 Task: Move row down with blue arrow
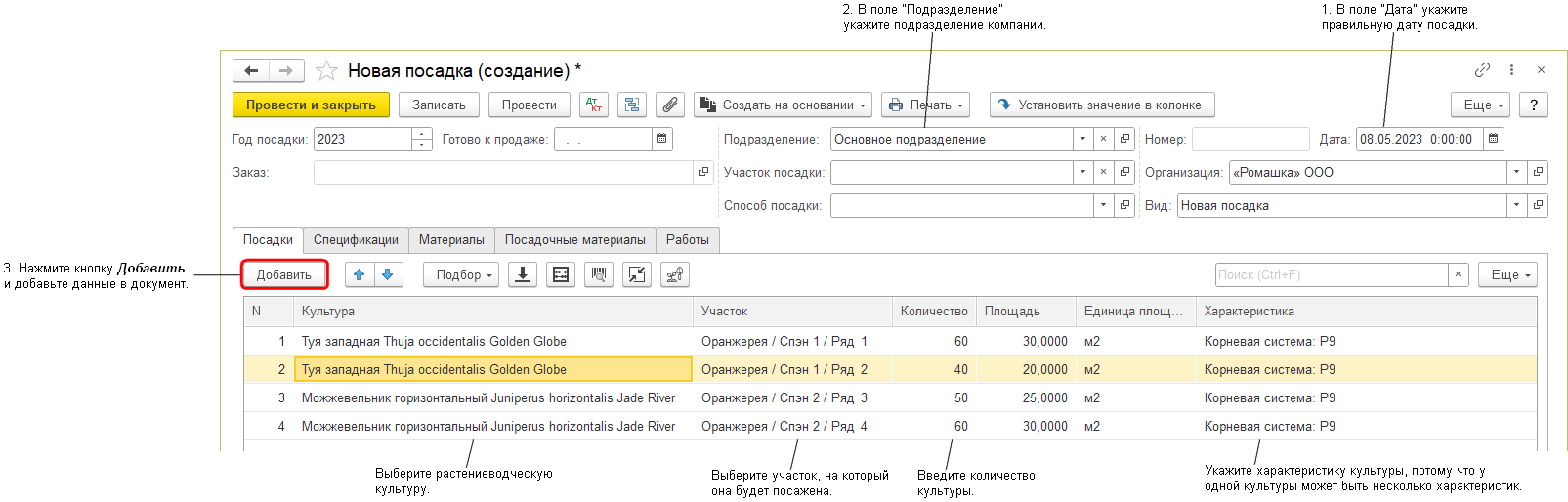tap(388, 274)
